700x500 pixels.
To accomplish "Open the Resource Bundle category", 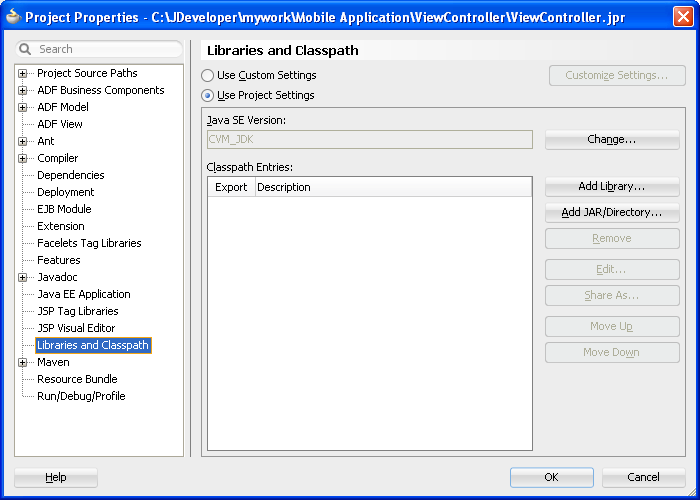I will [77, 379].
